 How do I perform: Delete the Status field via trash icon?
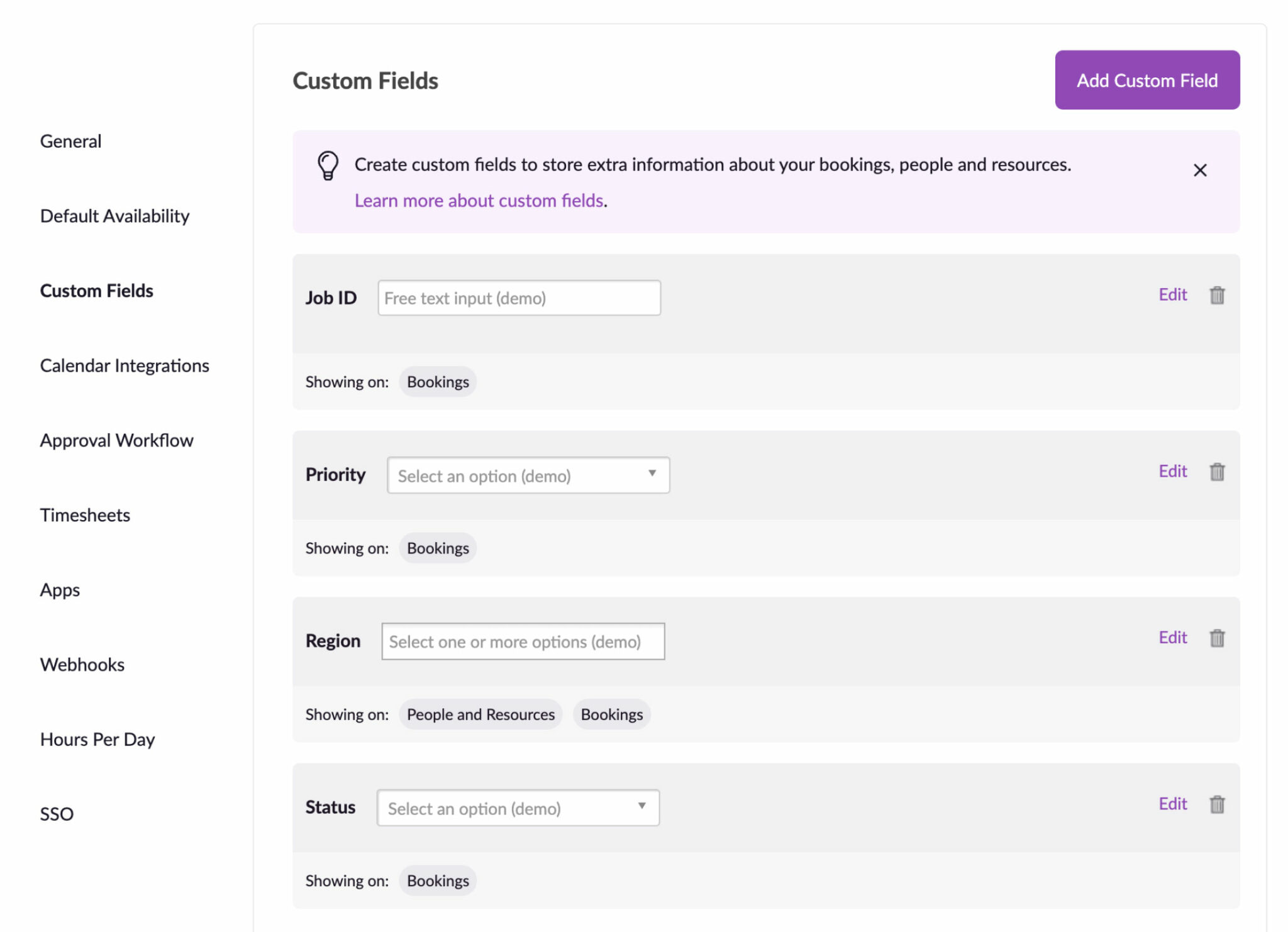coord(1218,804)
